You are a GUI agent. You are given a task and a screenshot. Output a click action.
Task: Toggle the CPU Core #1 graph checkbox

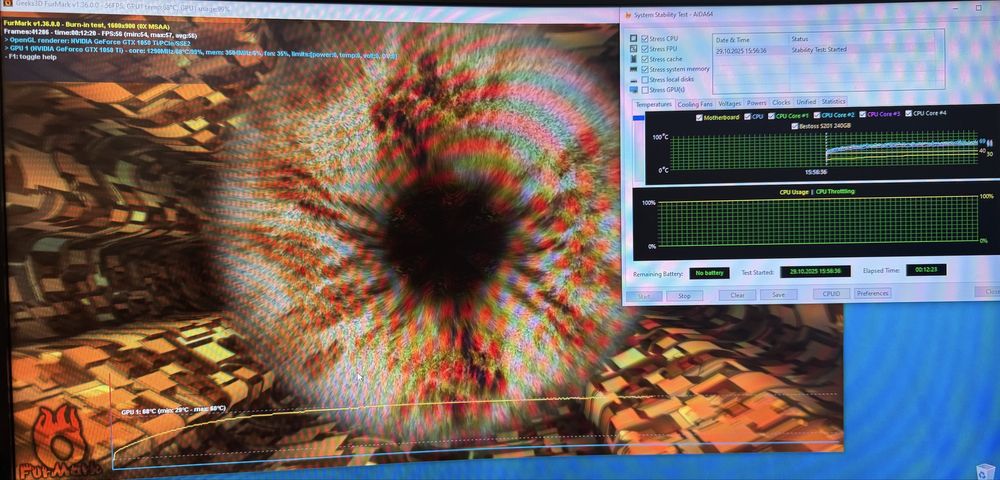(771, 116)
